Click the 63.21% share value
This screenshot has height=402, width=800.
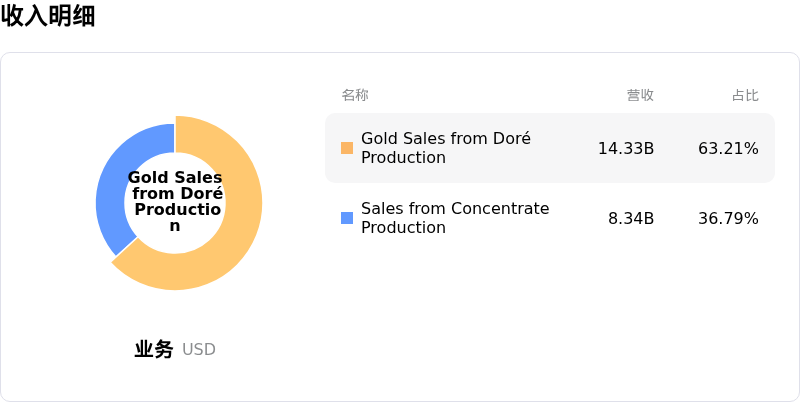(x=728, y=148)
